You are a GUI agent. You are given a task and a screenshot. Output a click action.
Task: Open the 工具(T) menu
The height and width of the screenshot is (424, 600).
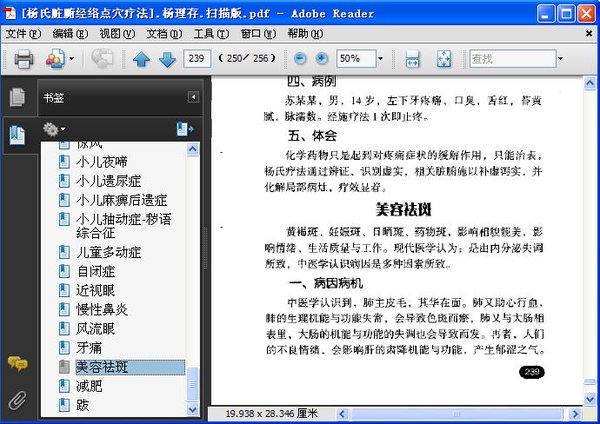click(x=211, y=34)
